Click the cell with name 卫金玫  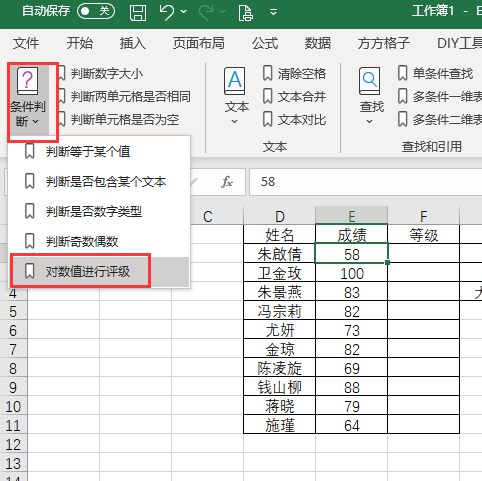pyautogui.click(x=280, y=273)
